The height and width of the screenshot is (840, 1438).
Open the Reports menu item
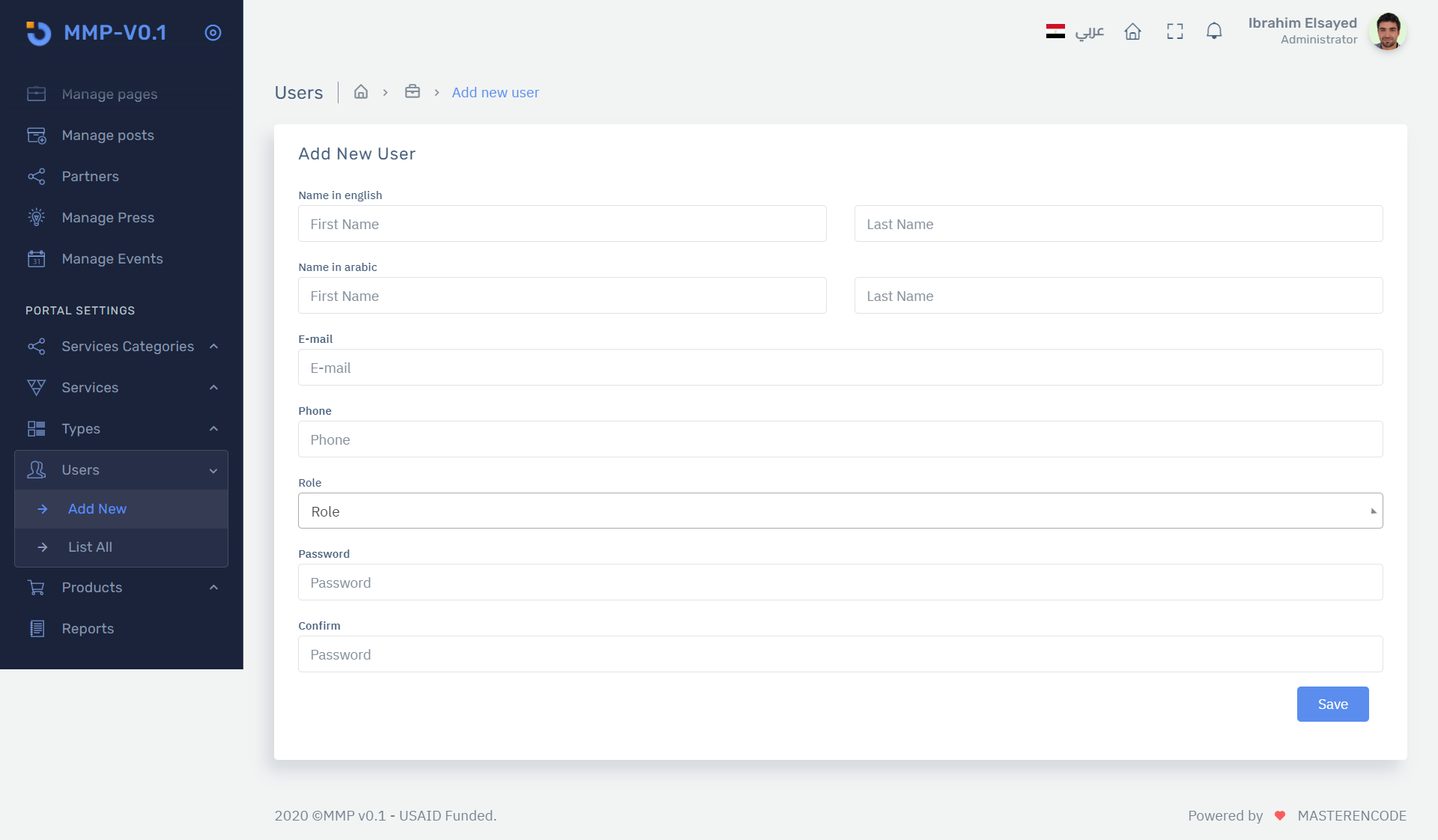[88, 629]
